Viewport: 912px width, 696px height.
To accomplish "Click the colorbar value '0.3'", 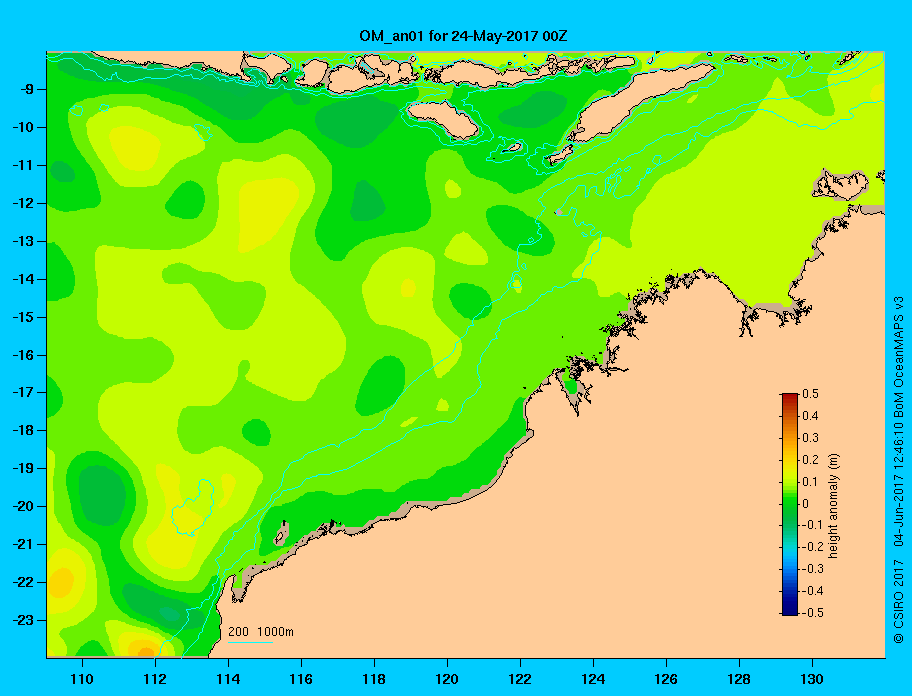I will 811,438.
